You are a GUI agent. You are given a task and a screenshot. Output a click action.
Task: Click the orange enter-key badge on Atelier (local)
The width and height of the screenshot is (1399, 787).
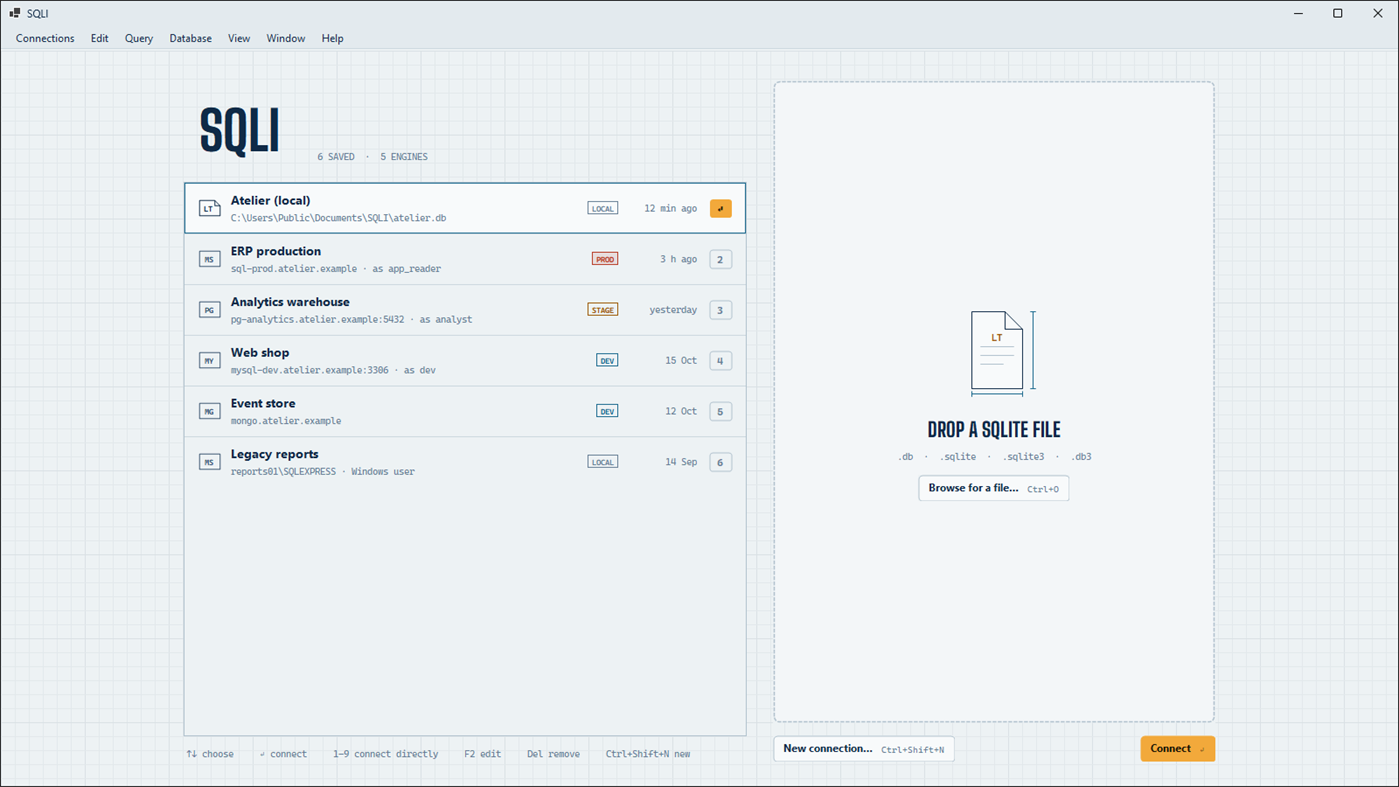click(720, 208)
